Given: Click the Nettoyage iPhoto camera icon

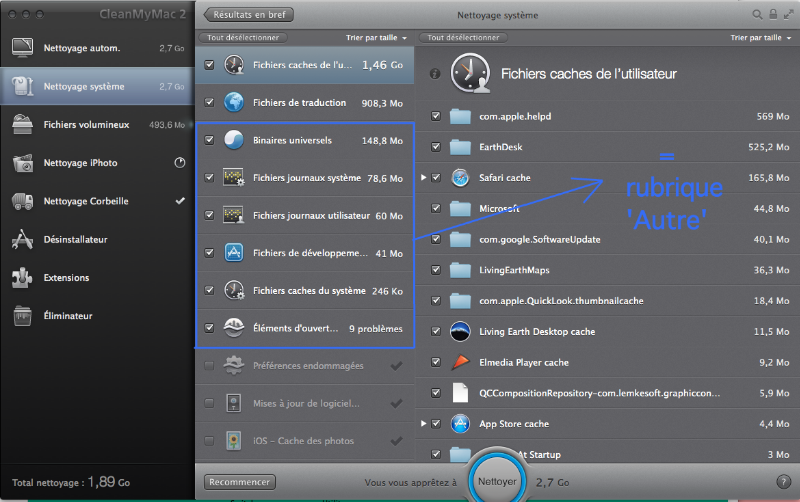Looking at the screenshot, I should (x=24, y=163).
